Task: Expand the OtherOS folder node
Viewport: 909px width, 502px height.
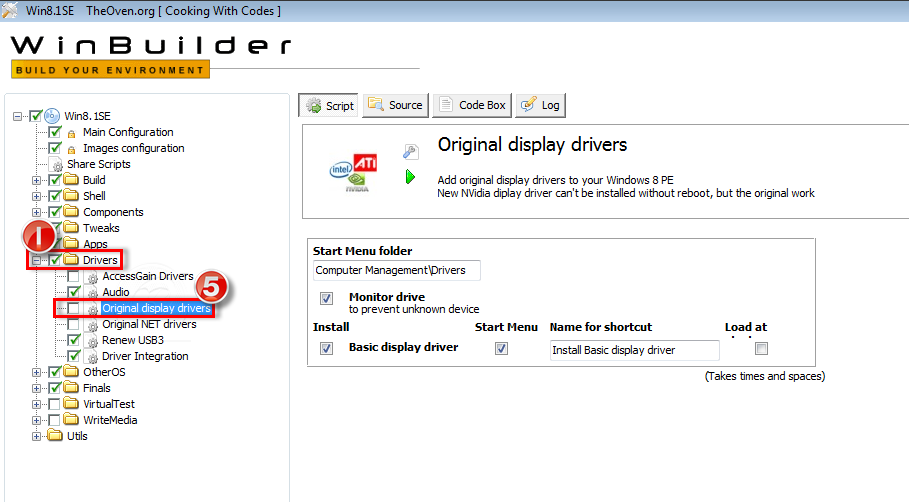Action: pos(37,372)
